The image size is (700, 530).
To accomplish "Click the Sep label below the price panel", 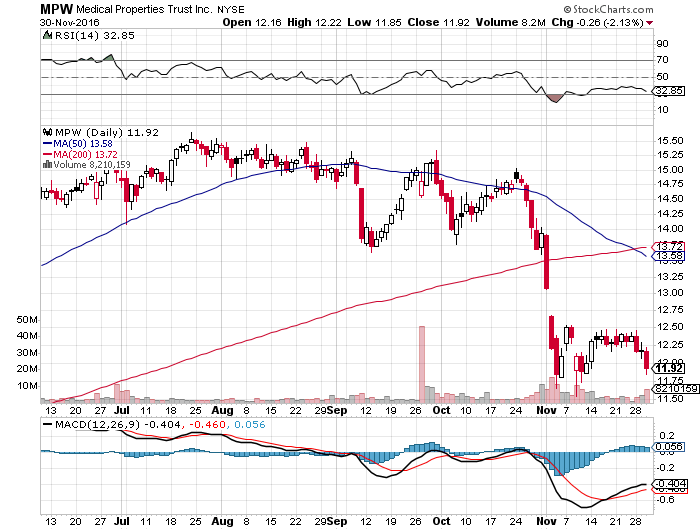I will [337, 411].
